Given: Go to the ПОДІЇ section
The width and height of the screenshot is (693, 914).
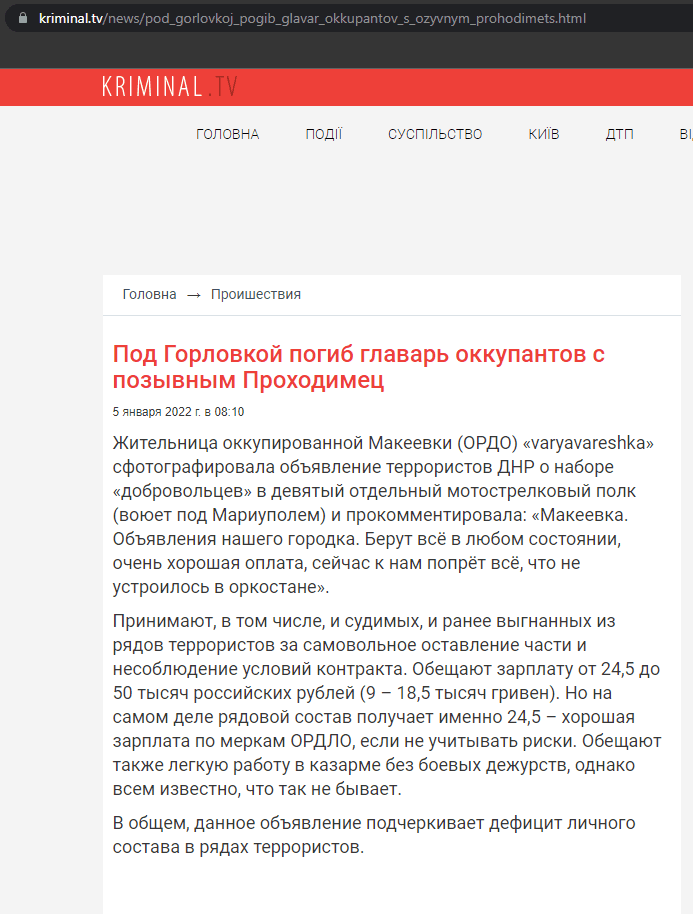Looking at the screenshot, I should 323,135.
